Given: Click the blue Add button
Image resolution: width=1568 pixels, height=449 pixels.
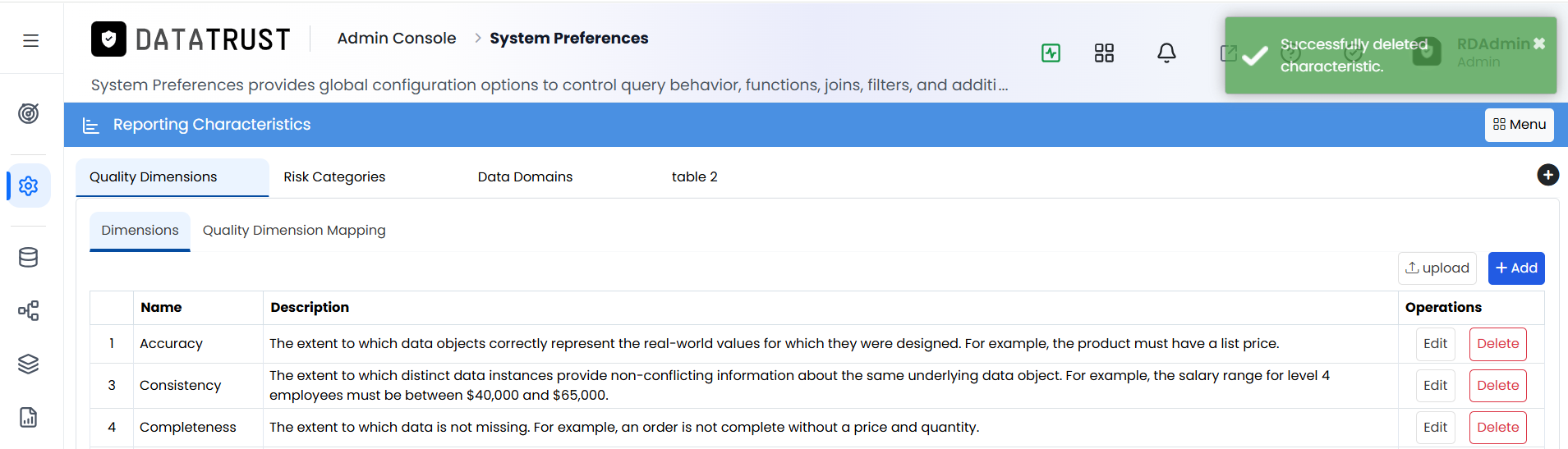Looking at the screenshot, I should (1516, 268).
